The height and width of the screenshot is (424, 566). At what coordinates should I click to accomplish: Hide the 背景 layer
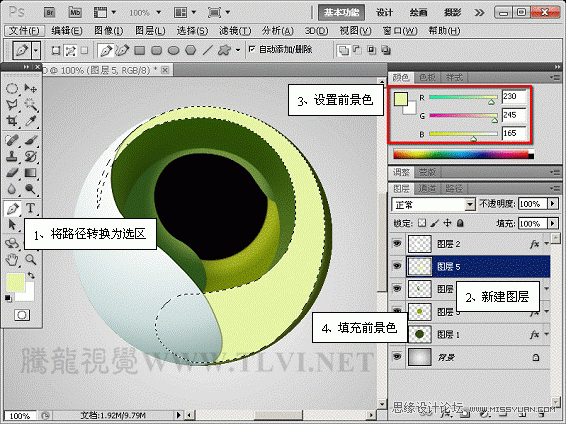coord(397,357)
